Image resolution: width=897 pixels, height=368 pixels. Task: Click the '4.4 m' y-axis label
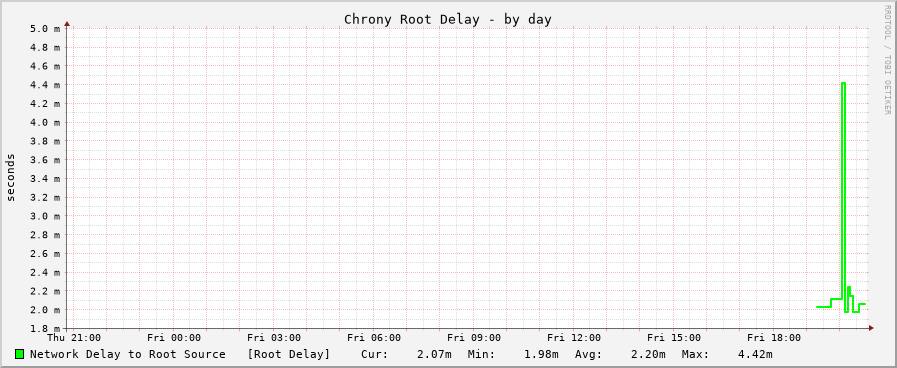pyautogui.click(x=45, y=85)
